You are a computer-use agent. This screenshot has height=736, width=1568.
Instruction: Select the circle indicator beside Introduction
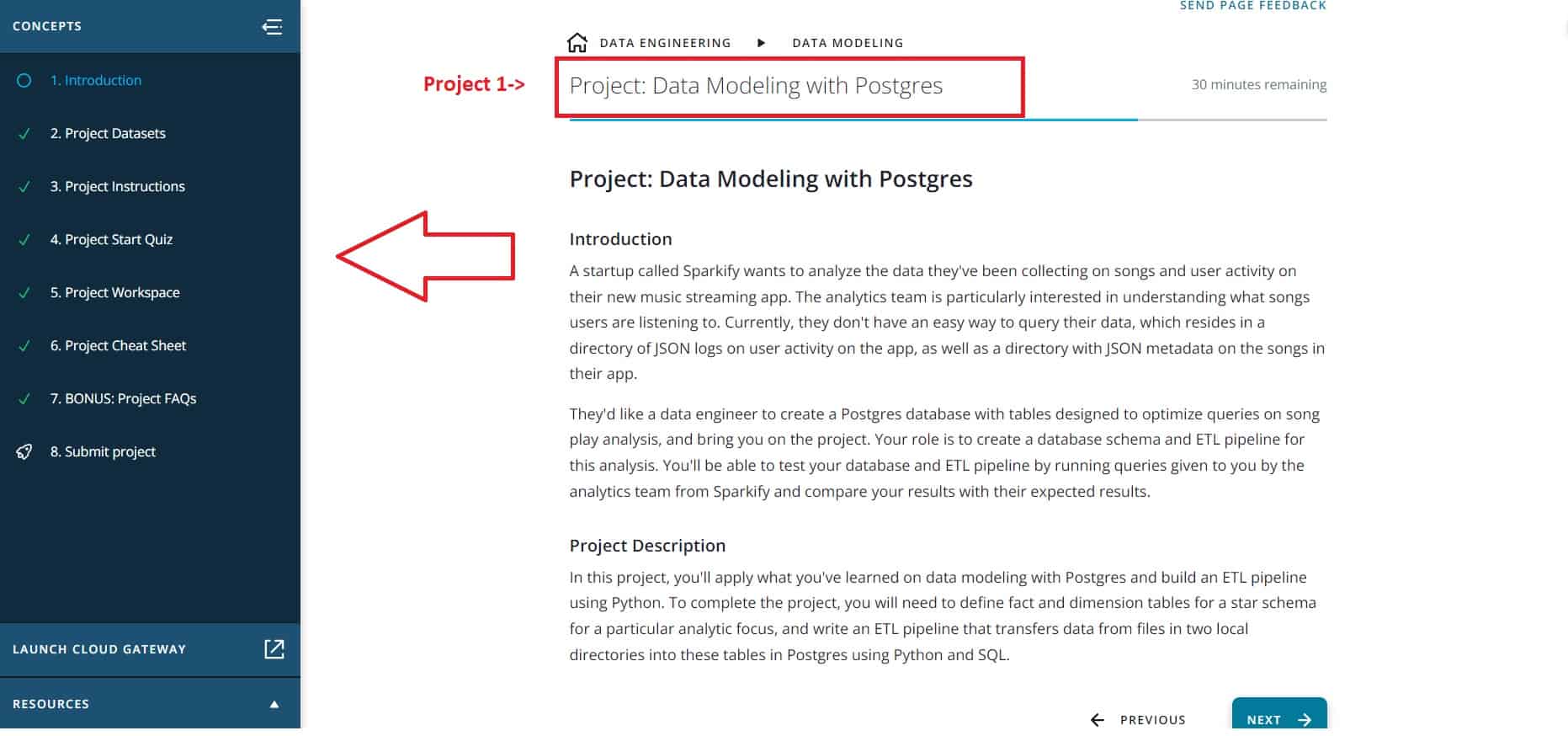click(24, 80)
